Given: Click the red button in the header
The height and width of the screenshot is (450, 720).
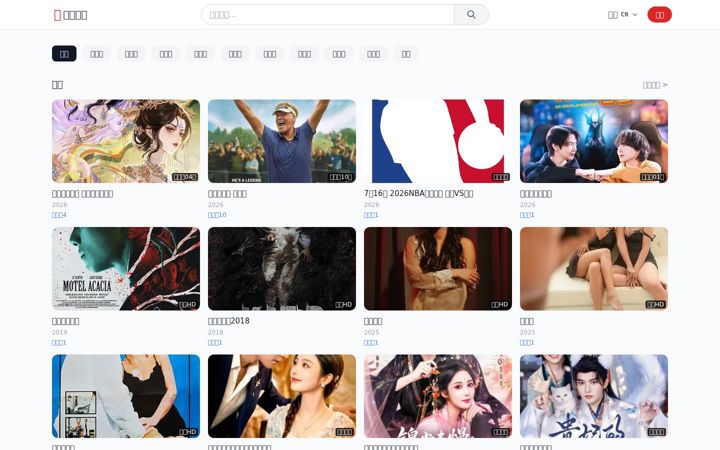Looking at the screenshot, I should click(659, 15).
